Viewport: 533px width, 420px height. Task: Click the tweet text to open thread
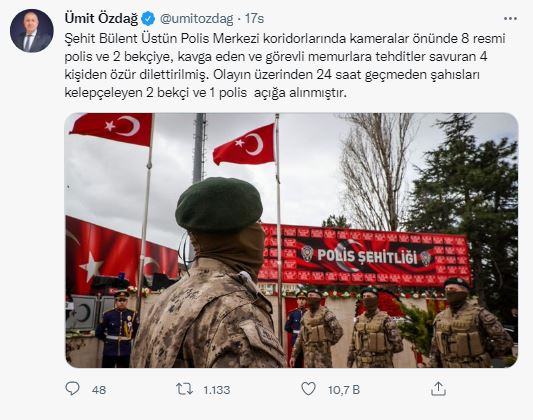285,65
